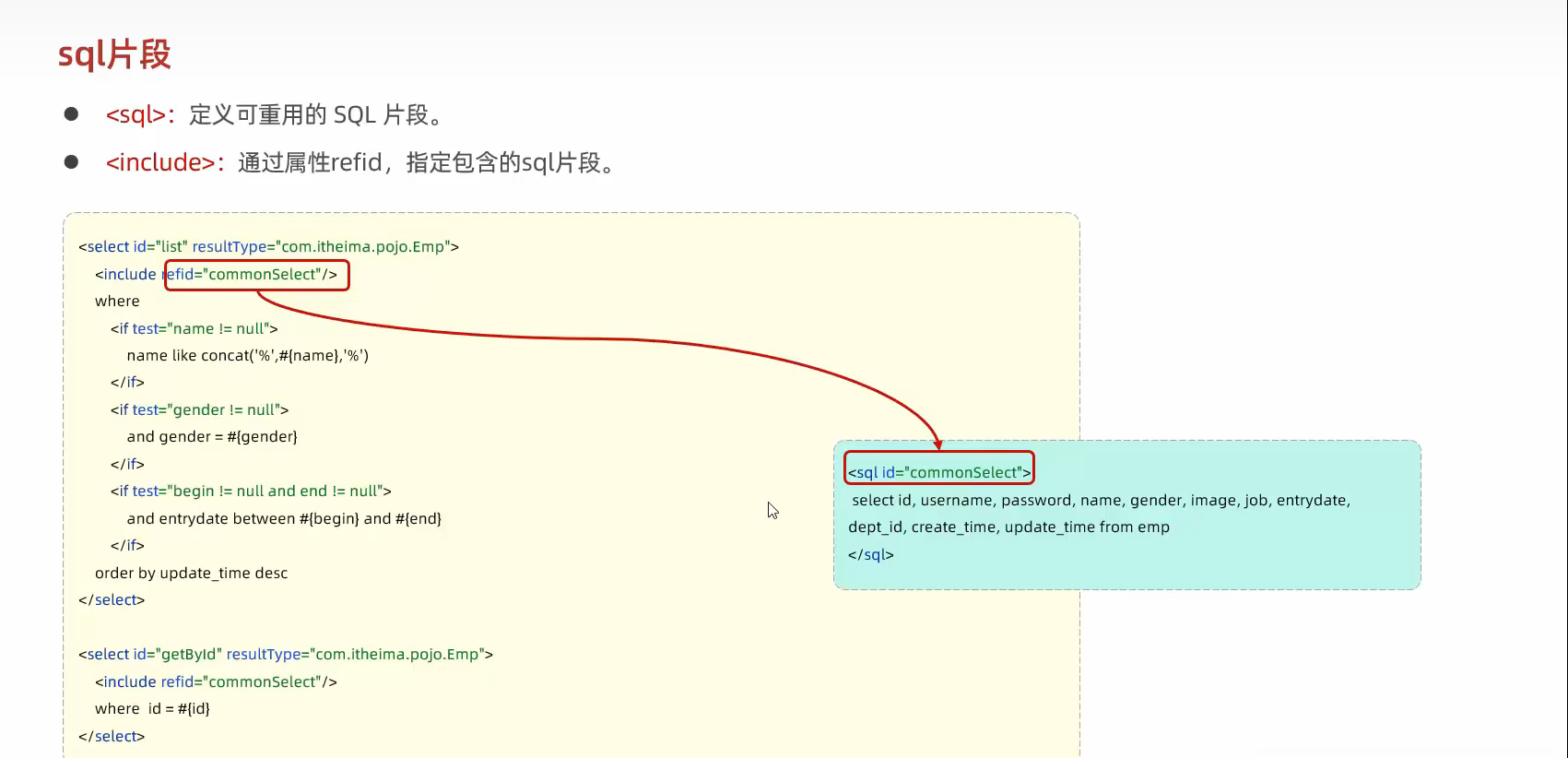
Task: Click the closing </sql> tag
Action: [x=870, y=555]
